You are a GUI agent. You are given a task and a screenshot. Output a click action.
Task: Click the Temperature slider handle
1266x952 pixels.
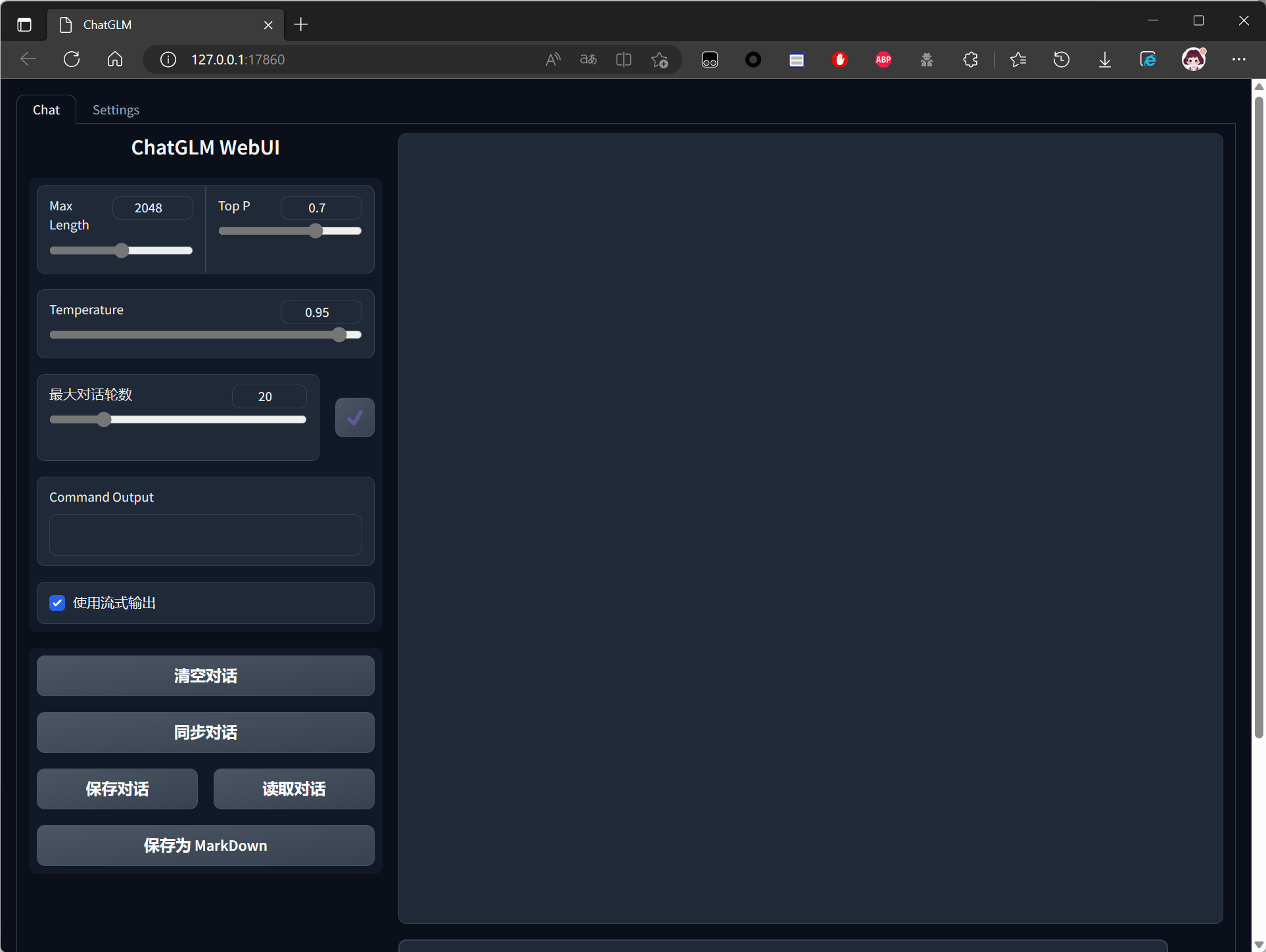(339, 335)
